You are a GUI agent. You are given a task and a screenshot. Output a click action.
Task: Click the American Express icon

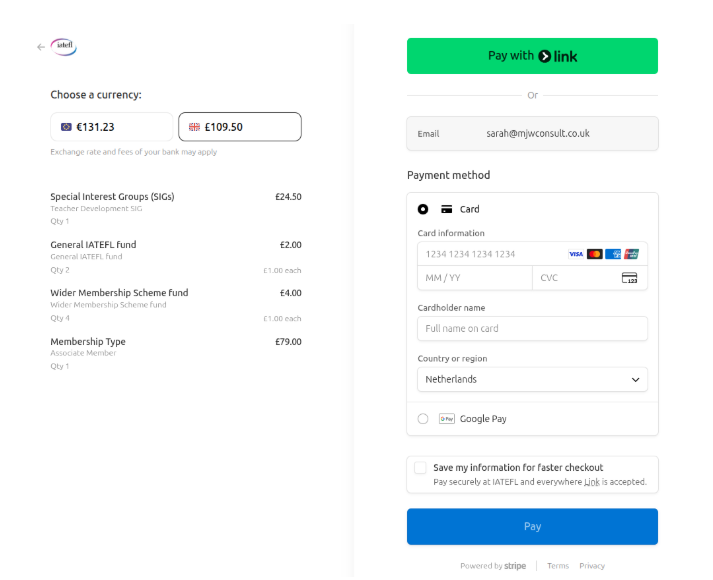coord(613,254)
